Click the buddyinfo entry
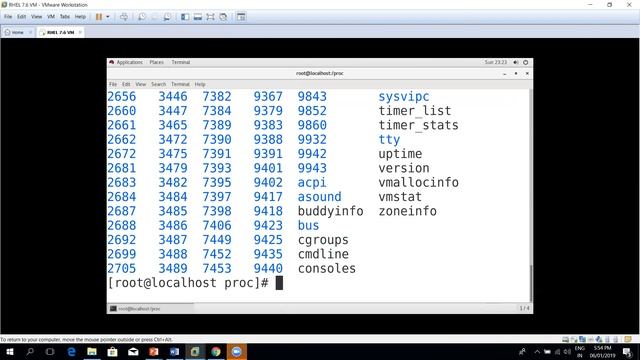The width and height of the screenshot is (640, 360). (x=330, y=211)
